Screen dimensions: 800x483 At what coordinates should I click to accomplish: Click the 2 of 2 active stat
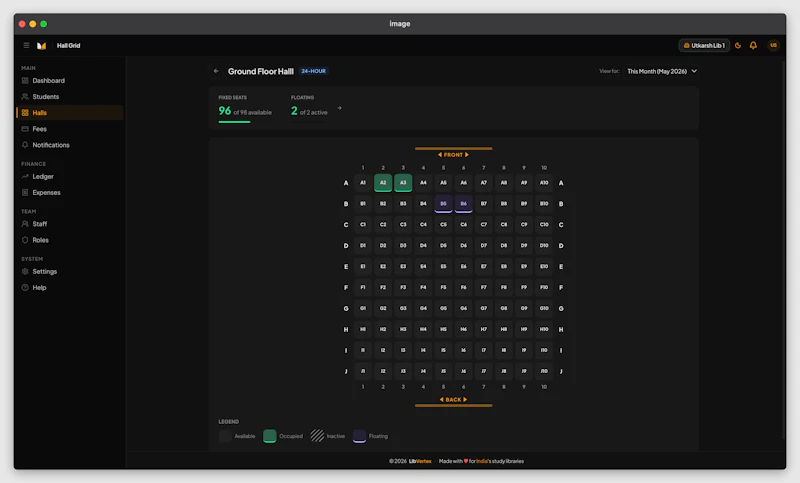(x=309, y=111)
